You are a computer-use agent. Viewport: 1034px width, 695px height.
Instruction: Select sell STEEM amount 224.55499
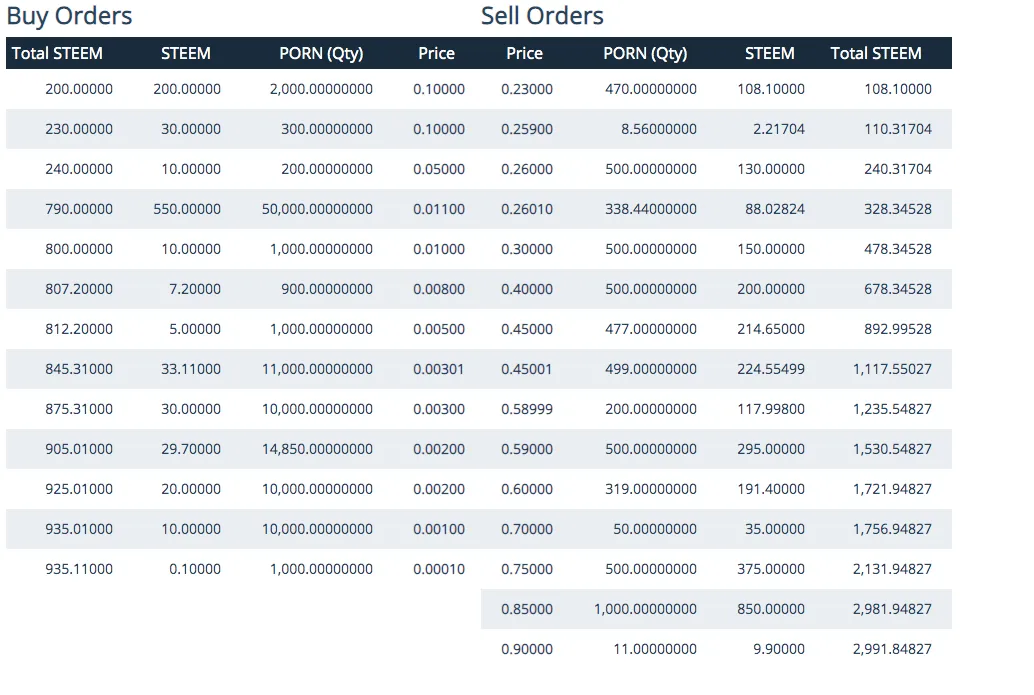coord(771,369)
